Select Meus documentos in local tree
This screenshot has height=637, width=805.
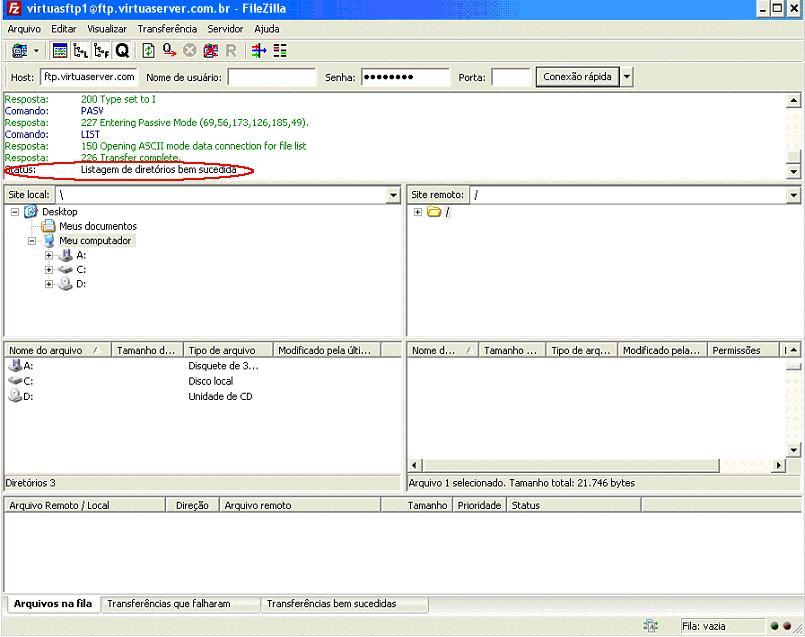click(98, 226)
